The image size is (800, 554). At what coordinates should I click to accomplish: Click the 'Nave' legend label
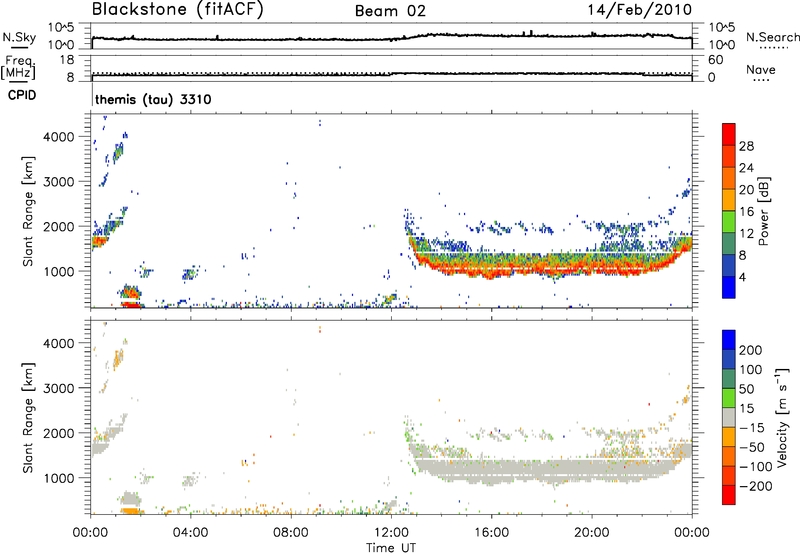(760, 70)
